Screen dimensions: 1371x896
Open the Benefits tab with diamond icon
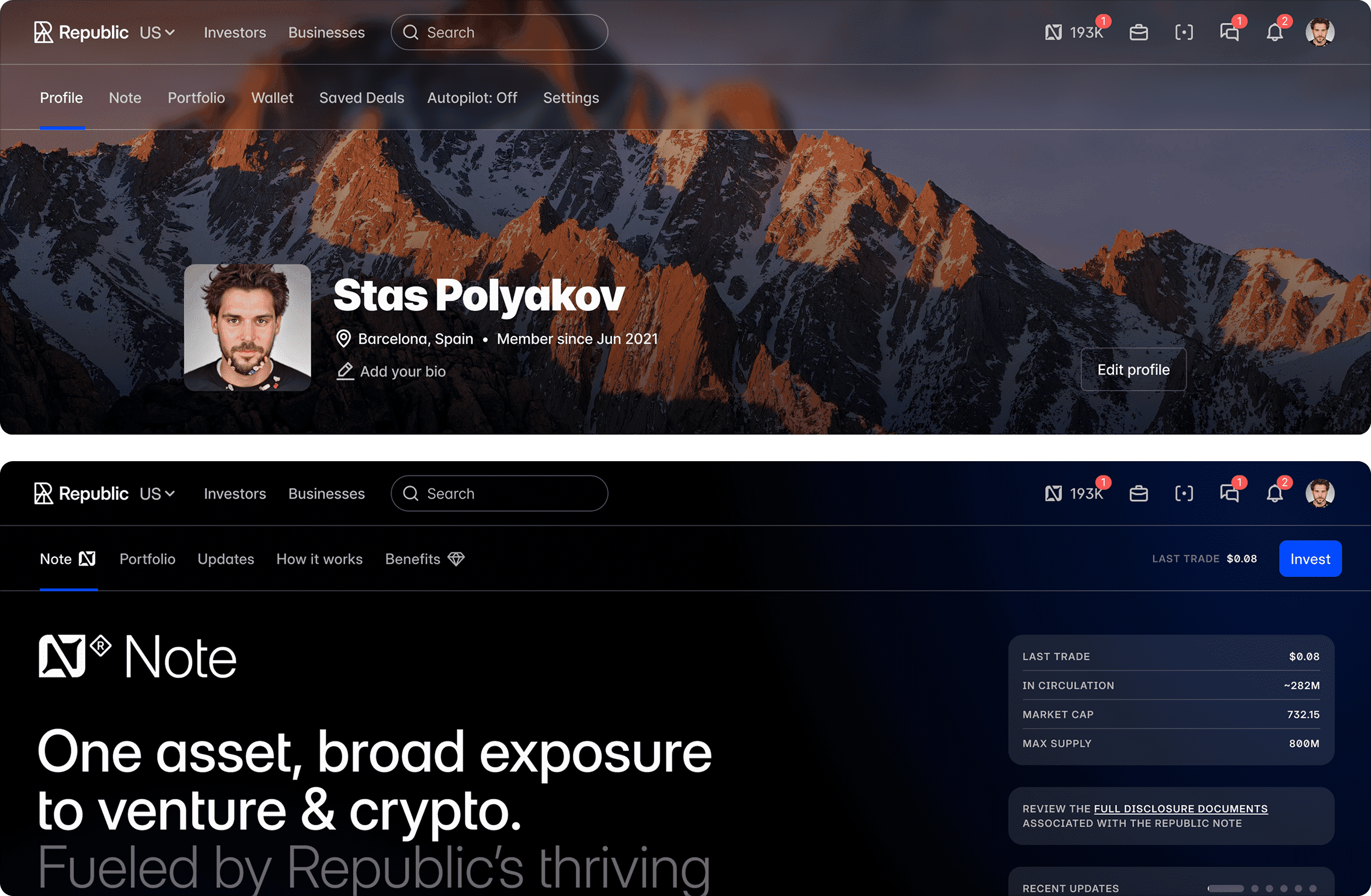tap(425, 559)
